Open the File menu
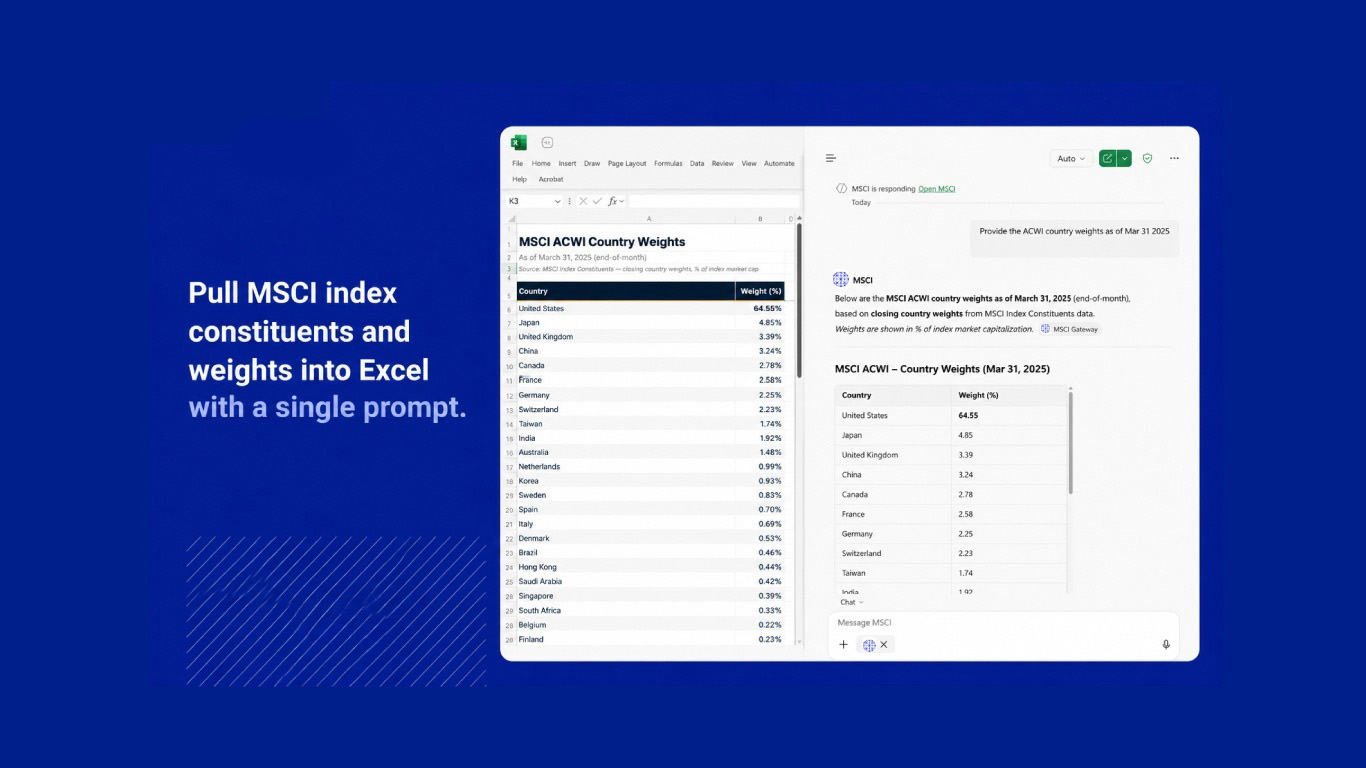Viewport: 1366px width, 768px height. coord(517,163)
